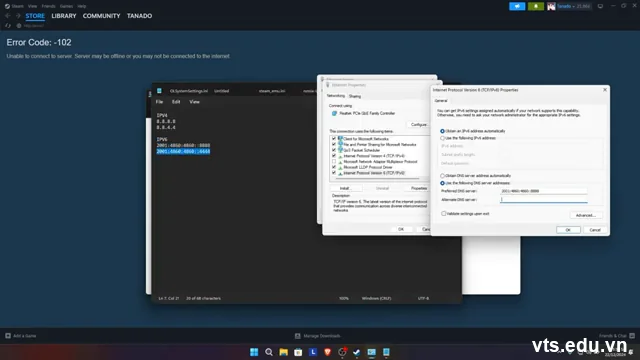Open the taskbar app with red badge

(x=342, y=352)
